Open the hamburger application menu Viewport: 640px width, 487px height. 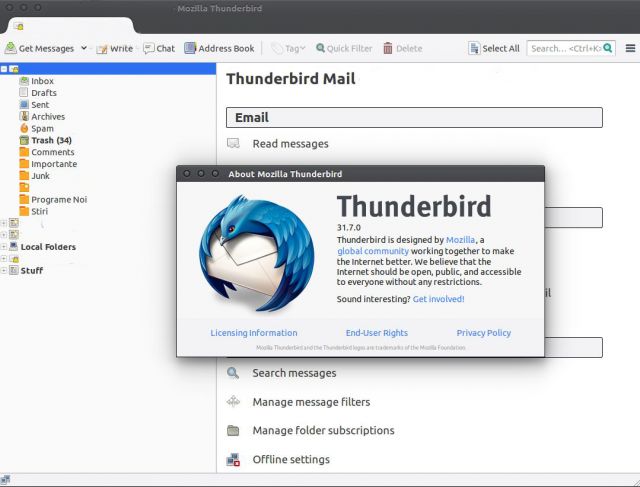pos(630,48)
